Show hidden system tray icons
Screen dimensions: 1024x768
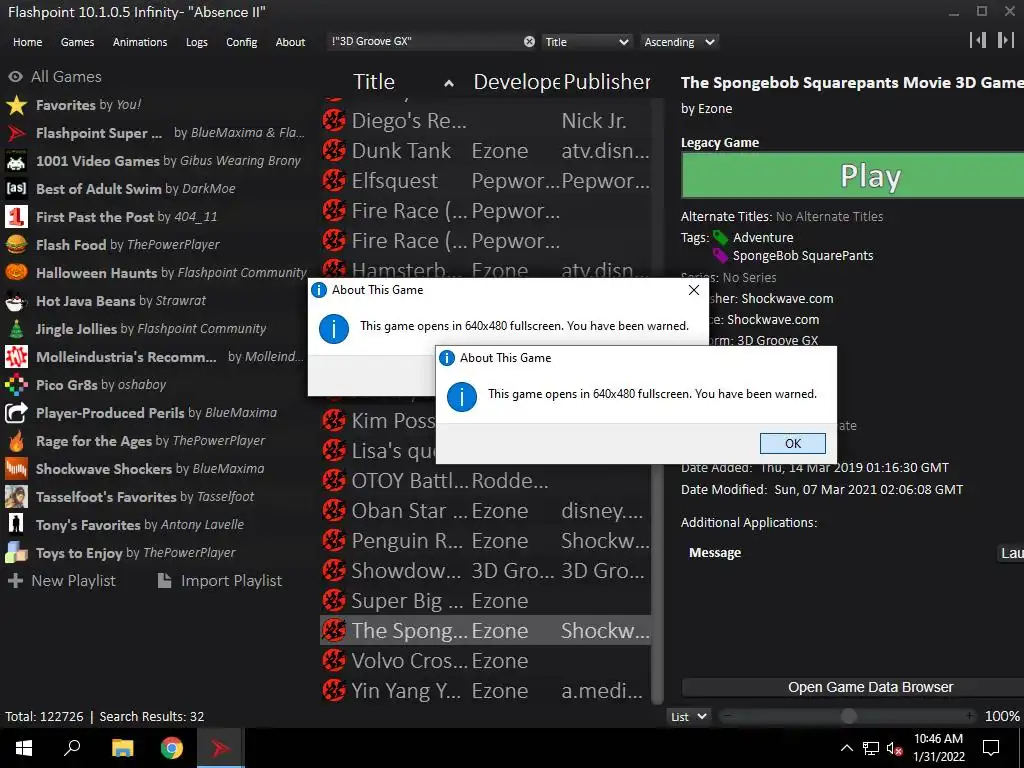pyautogui.click(x=846, y=748)
